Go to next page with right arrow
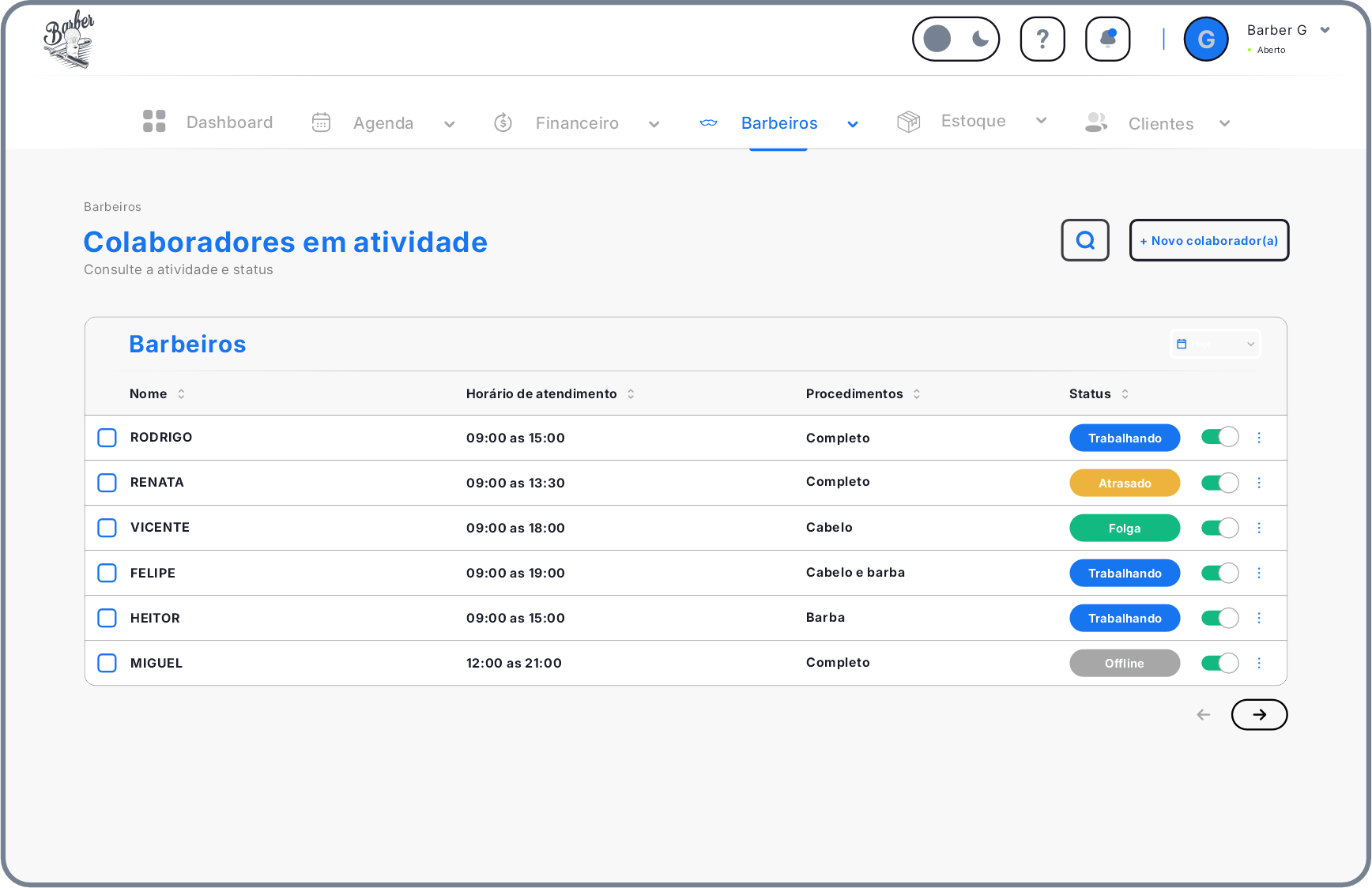This screenshot has height=888, width=1372. coord(1259,715)
